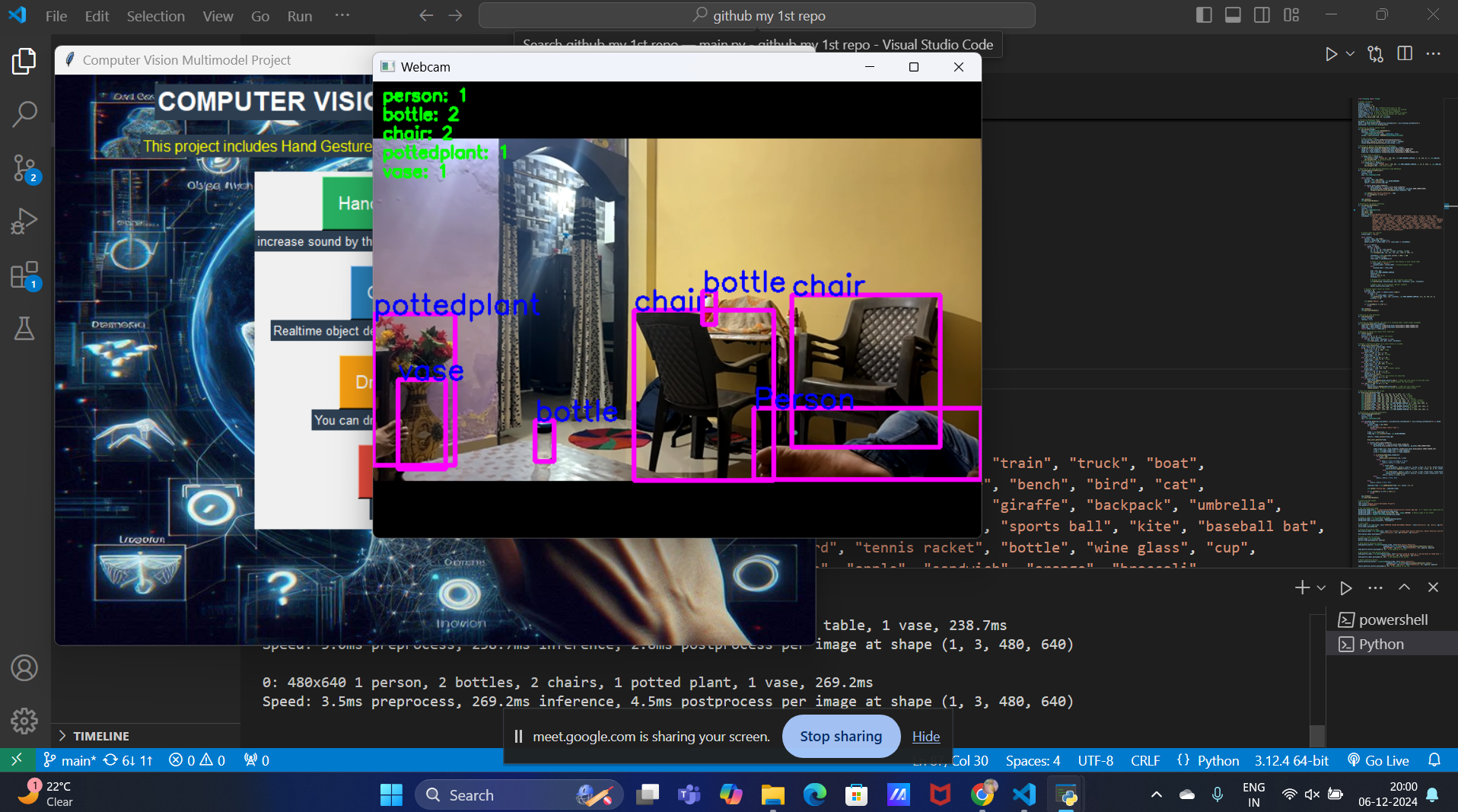Split the editor to the right
Viewport: 1458px width, 812px height.
click(1405, 54)
